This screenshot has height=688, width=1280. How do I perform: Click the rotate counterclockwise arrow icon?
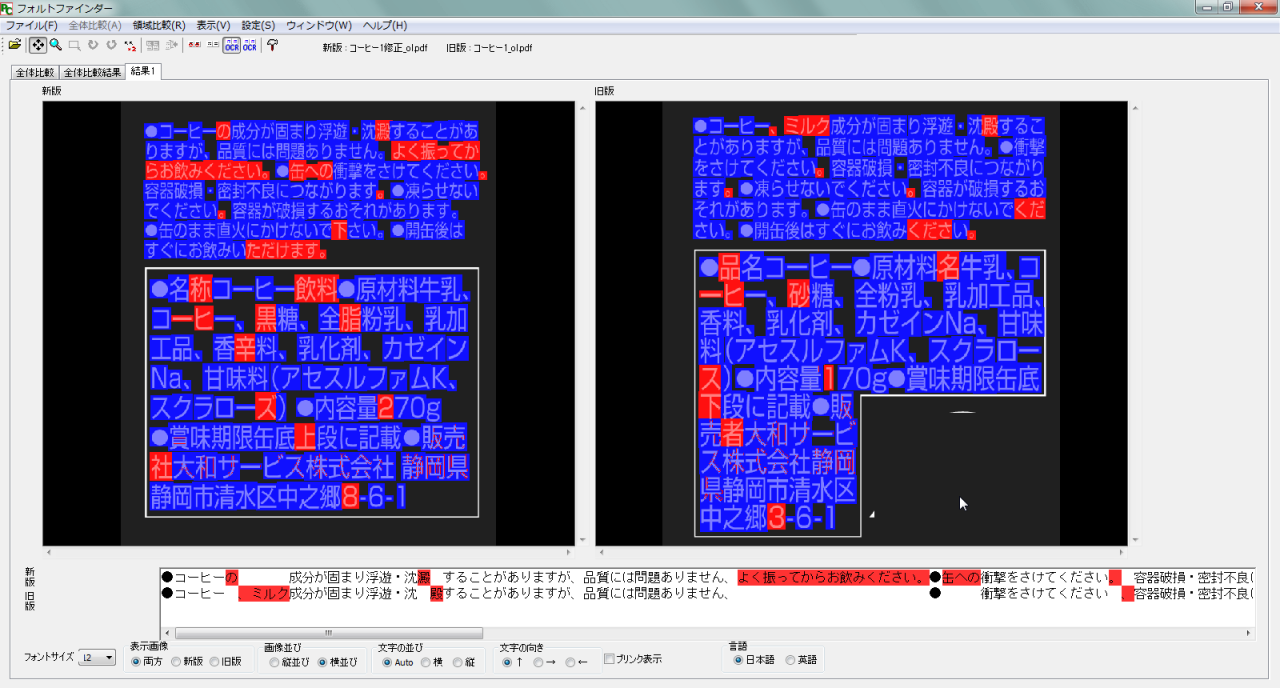tap(111, 45)
